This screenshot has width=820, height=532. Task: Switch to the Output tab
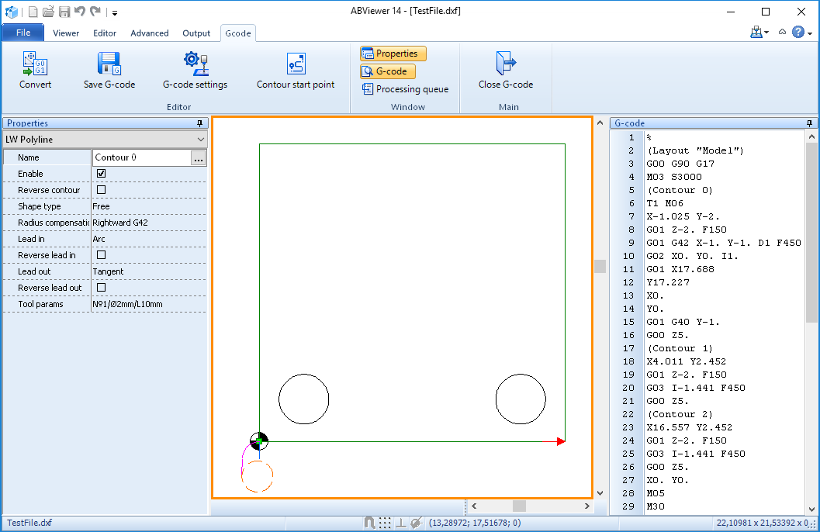tap(196, 33)
